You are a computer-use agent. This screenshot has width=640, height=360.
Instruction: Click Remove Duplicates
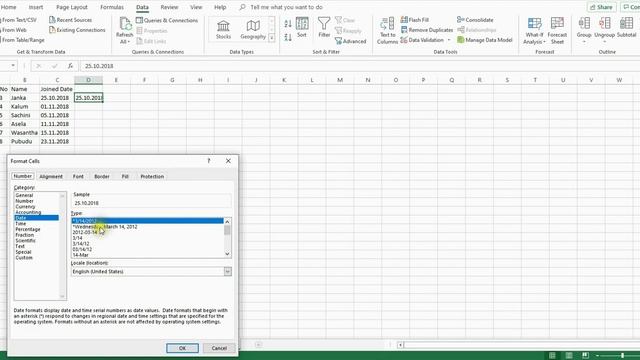pyautogui.click(x=427, y=30)
